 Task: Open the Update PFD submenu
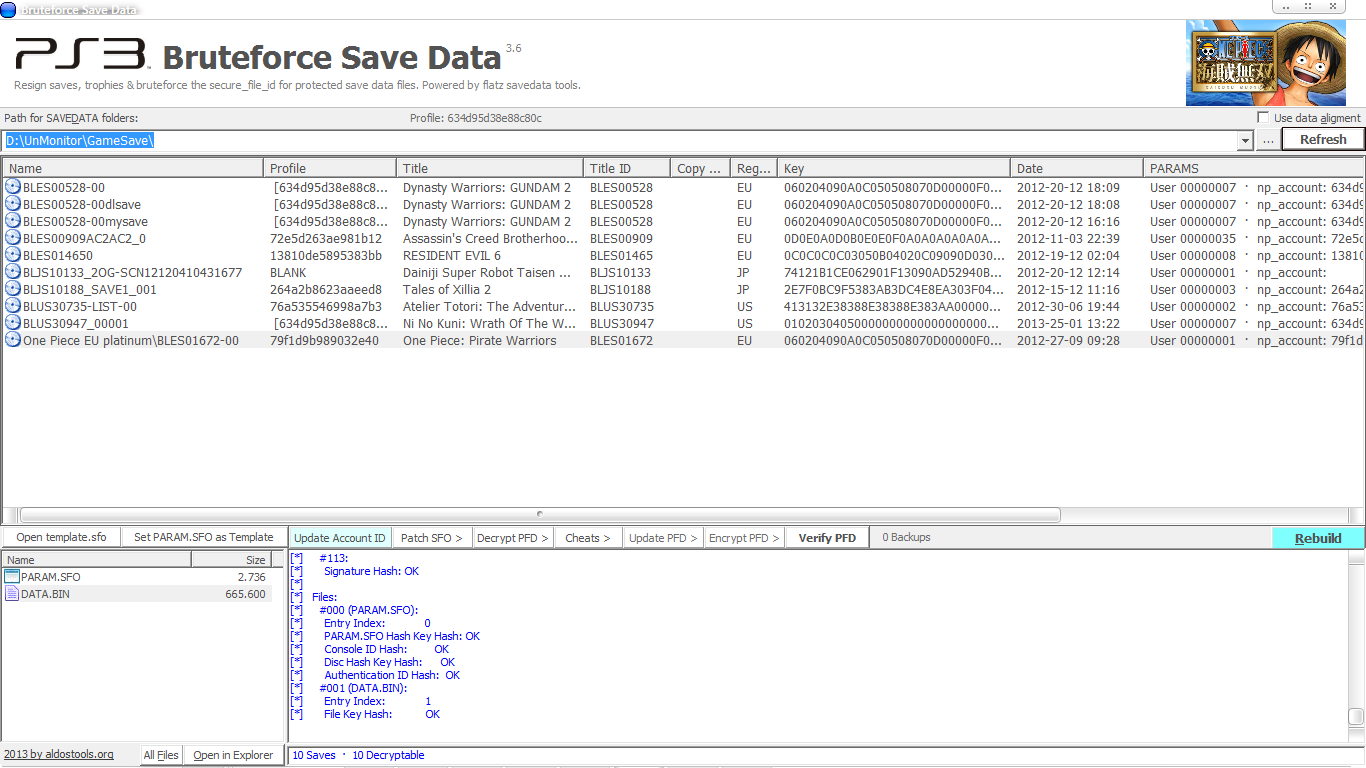coord(664,538)
